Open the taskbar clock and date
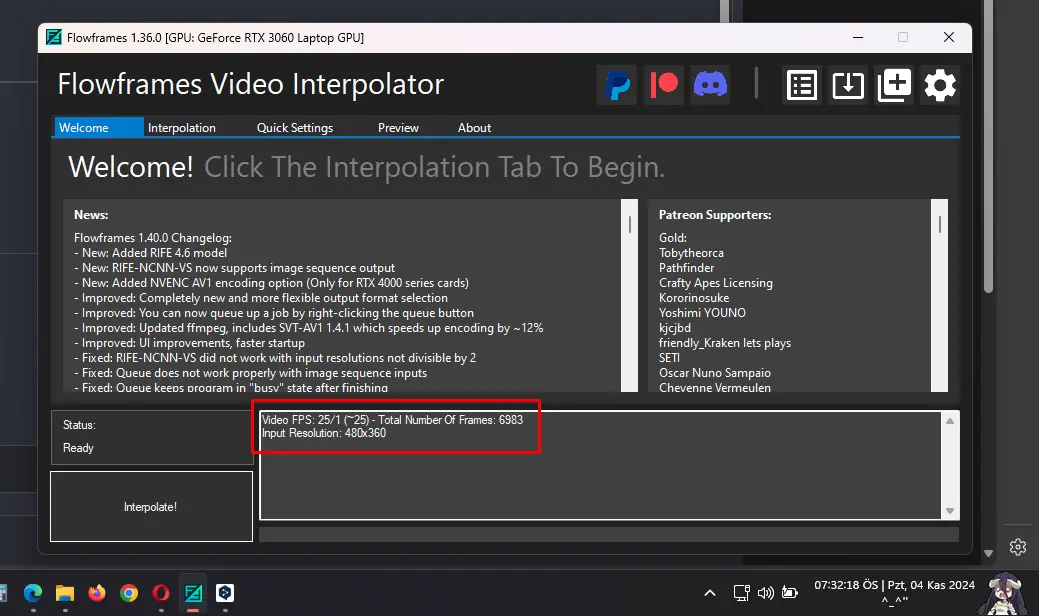 tap(894, 592)
